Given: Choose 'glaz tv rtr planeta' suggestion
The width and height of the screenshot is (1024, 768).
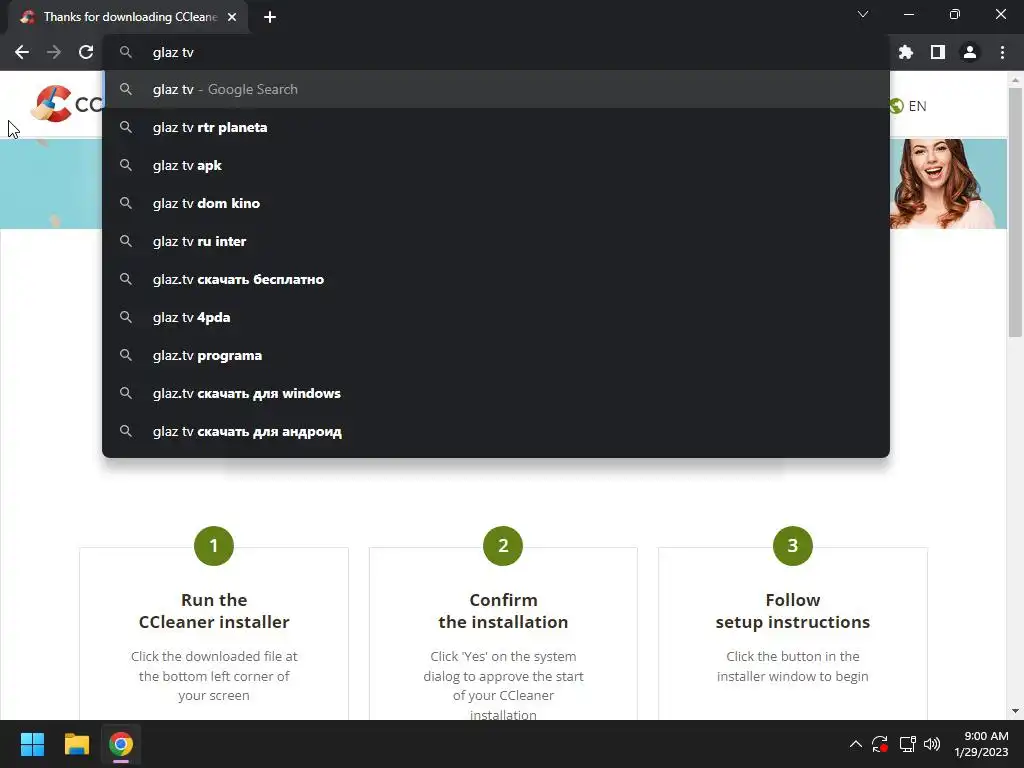Looking at the screenshot, I should (496, 127).
